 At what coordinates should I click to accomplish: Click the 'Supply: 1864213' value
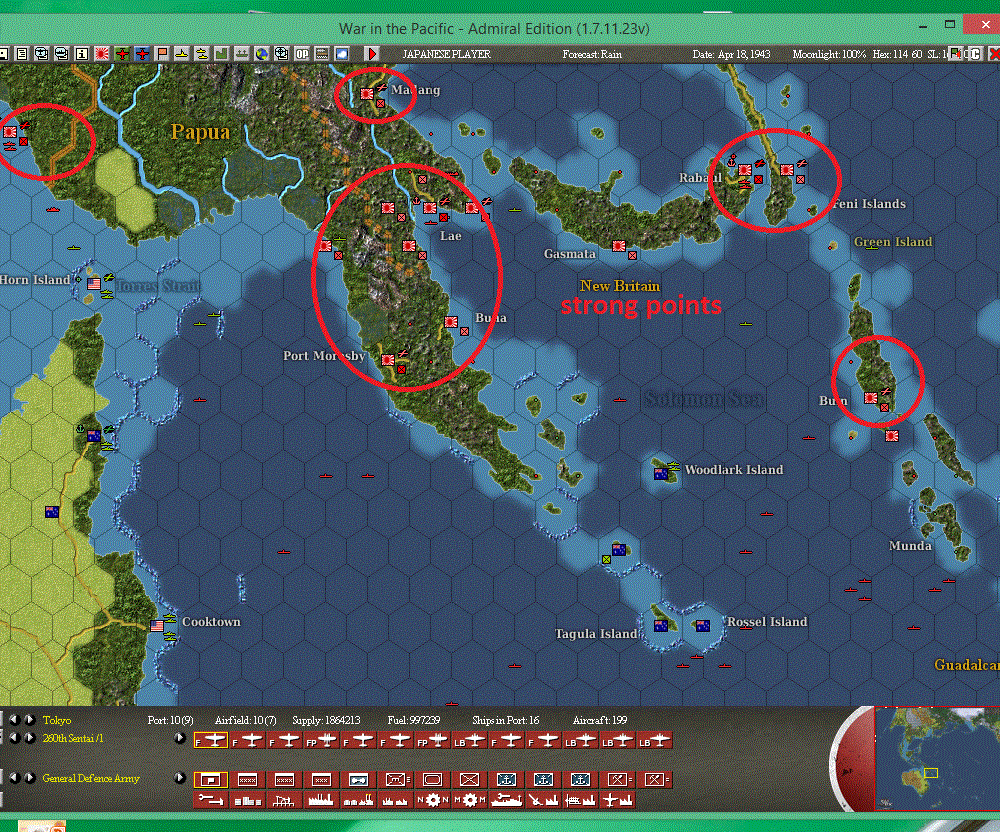(x=326, y=720)
